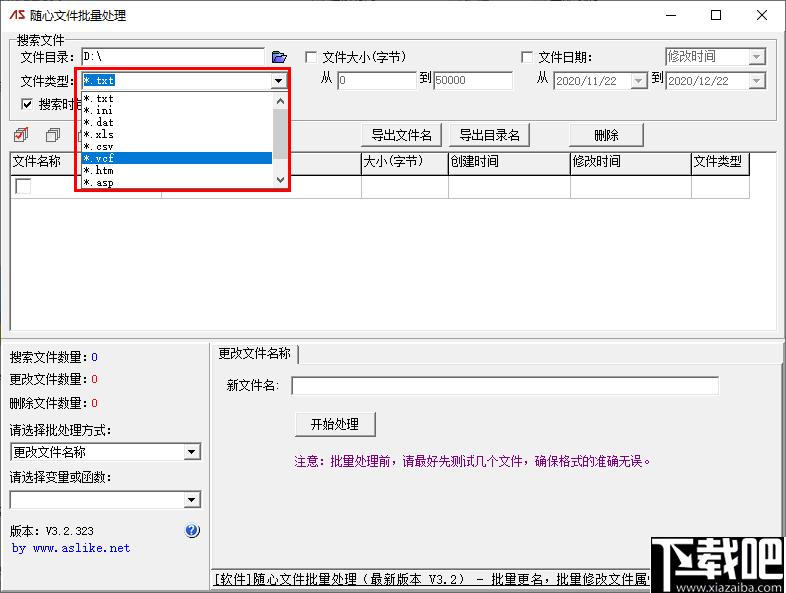Click the file type list scroll-down arrow
Screen dimensions: 786x593
280,180
